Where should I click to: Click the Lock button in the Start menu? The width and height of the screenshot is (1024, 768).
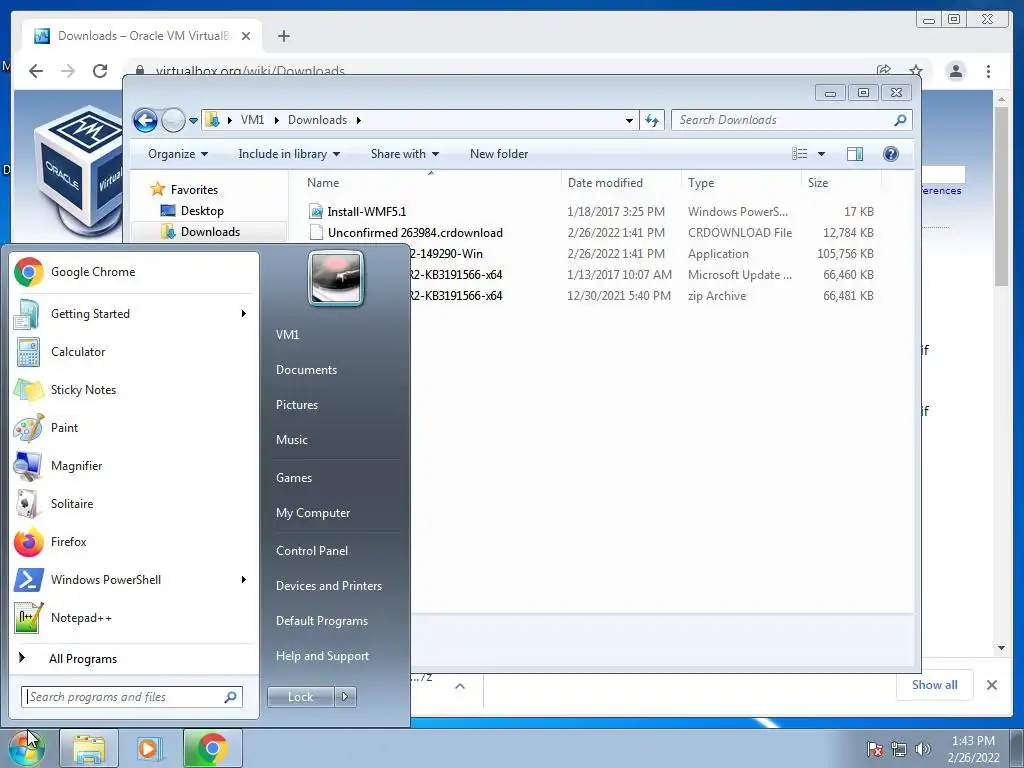(300, 697)
